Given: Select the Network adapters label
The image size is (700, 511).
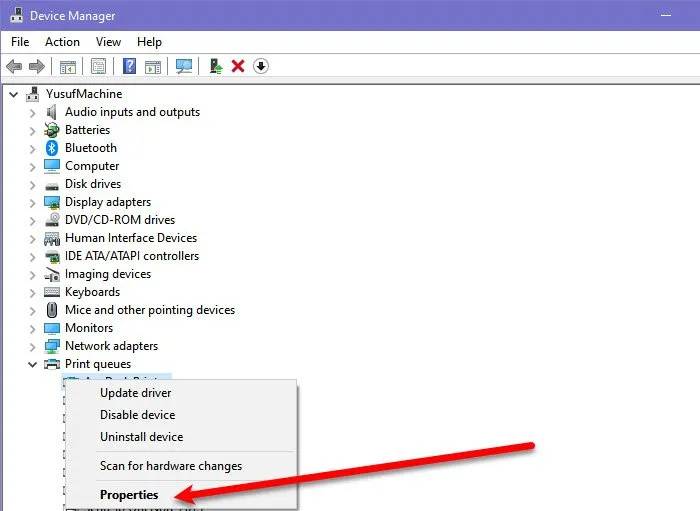Looking at the screenshot, I should pyautogui.click(x=112, y=346).
